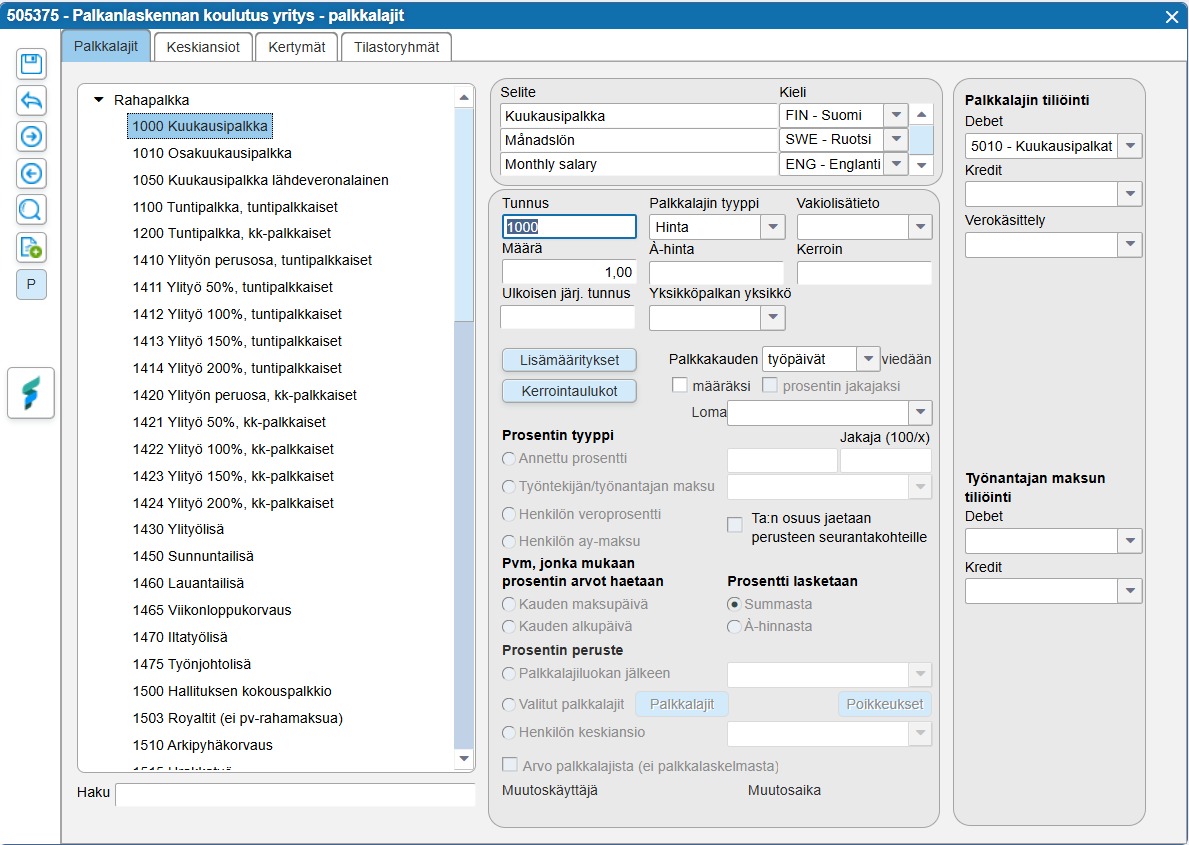Click the tree list scrollbar down arrow
The height and width of the screenshot is (845, 1189).
(x=464, y=759)
